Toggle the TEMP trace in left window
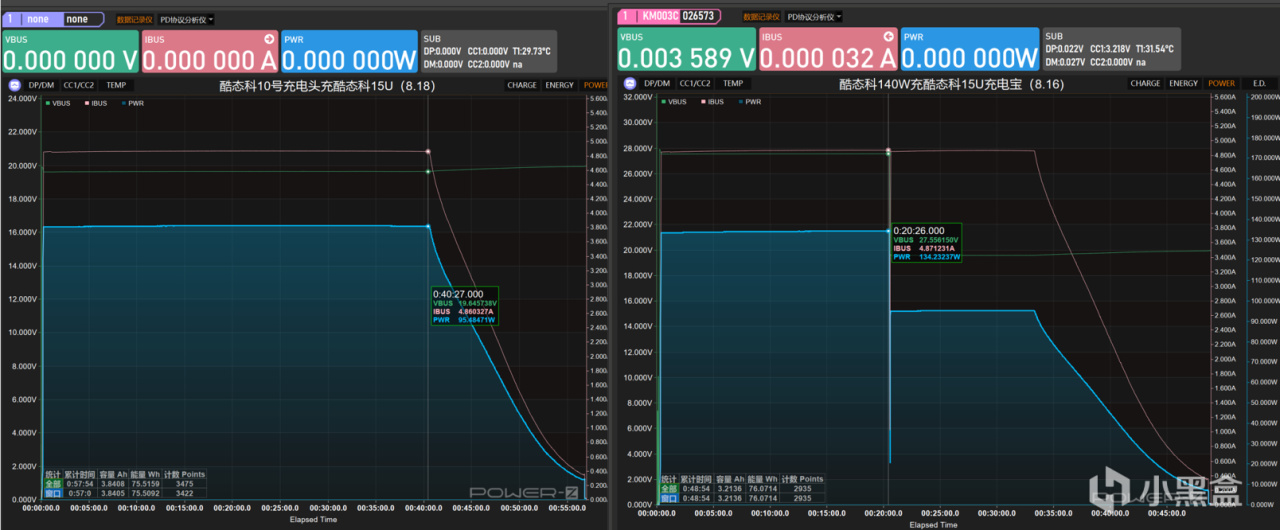The width and height of the screenshot is (1280, 530). click(116, 85)
